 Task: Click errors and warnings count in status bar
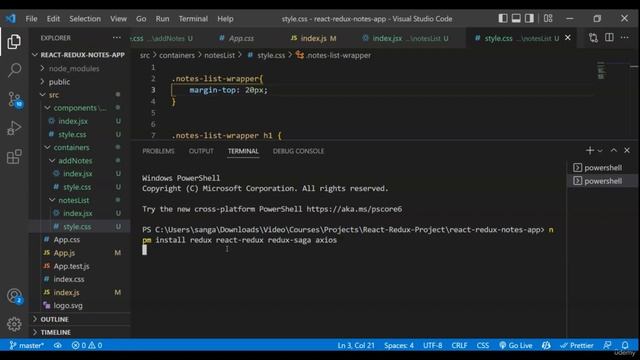pos(87,345)
